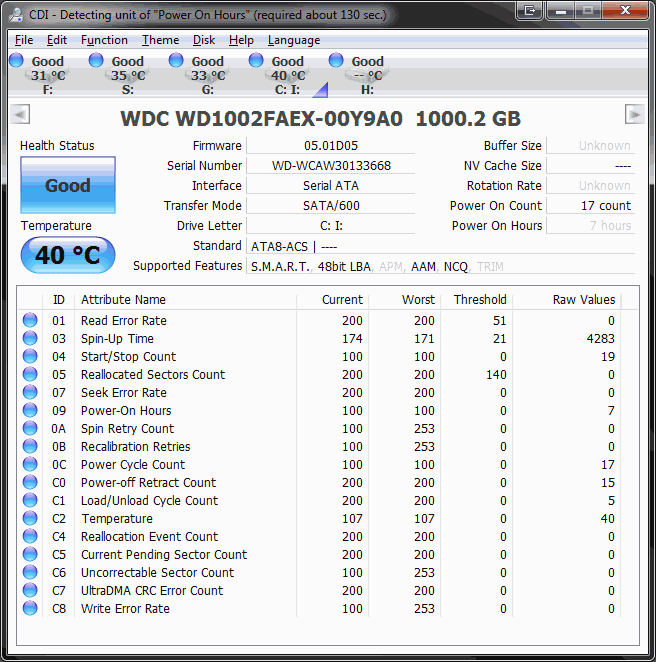
Task: Go to next disk arrow
Action: point(634,114)
